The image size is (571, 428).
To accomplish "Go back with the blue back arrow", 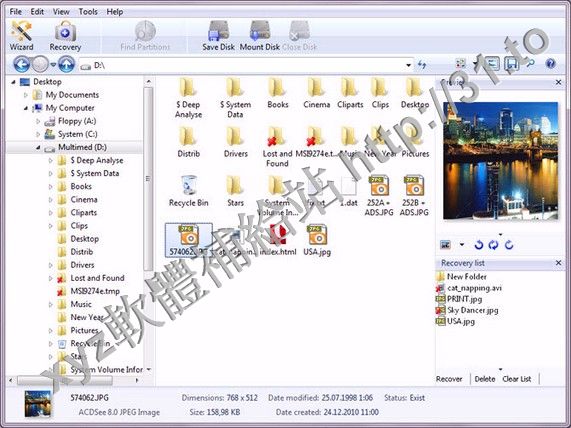I will pos(21,64).
